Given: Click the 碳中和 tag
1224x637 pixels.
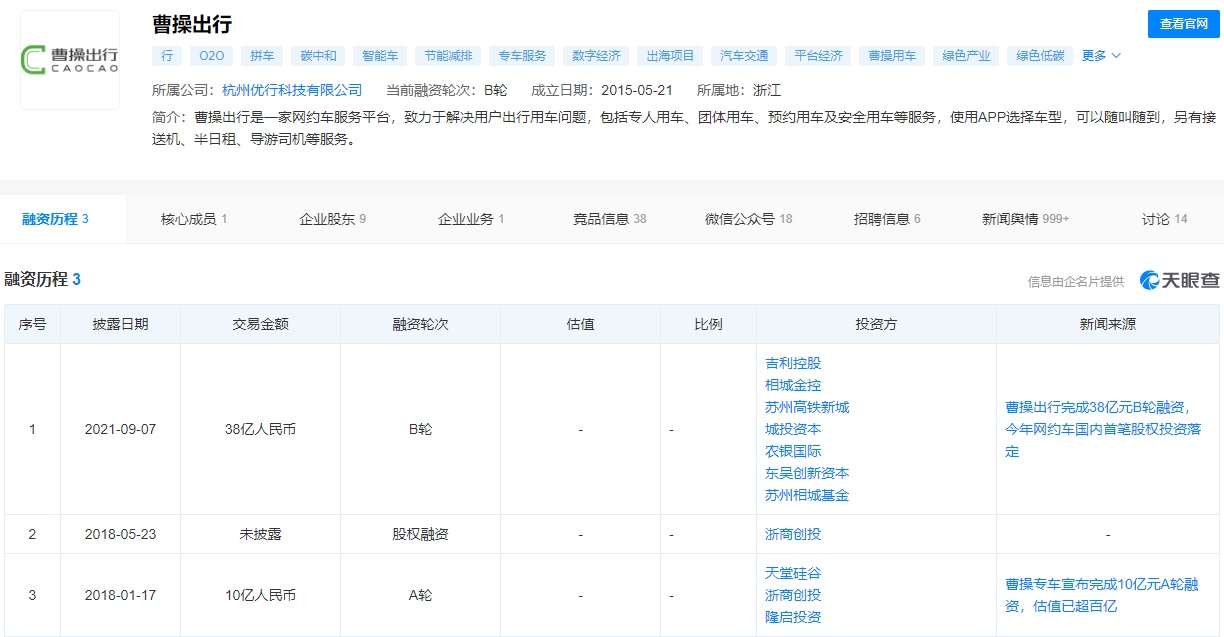Looking at the screenshot, I should 318,56.
